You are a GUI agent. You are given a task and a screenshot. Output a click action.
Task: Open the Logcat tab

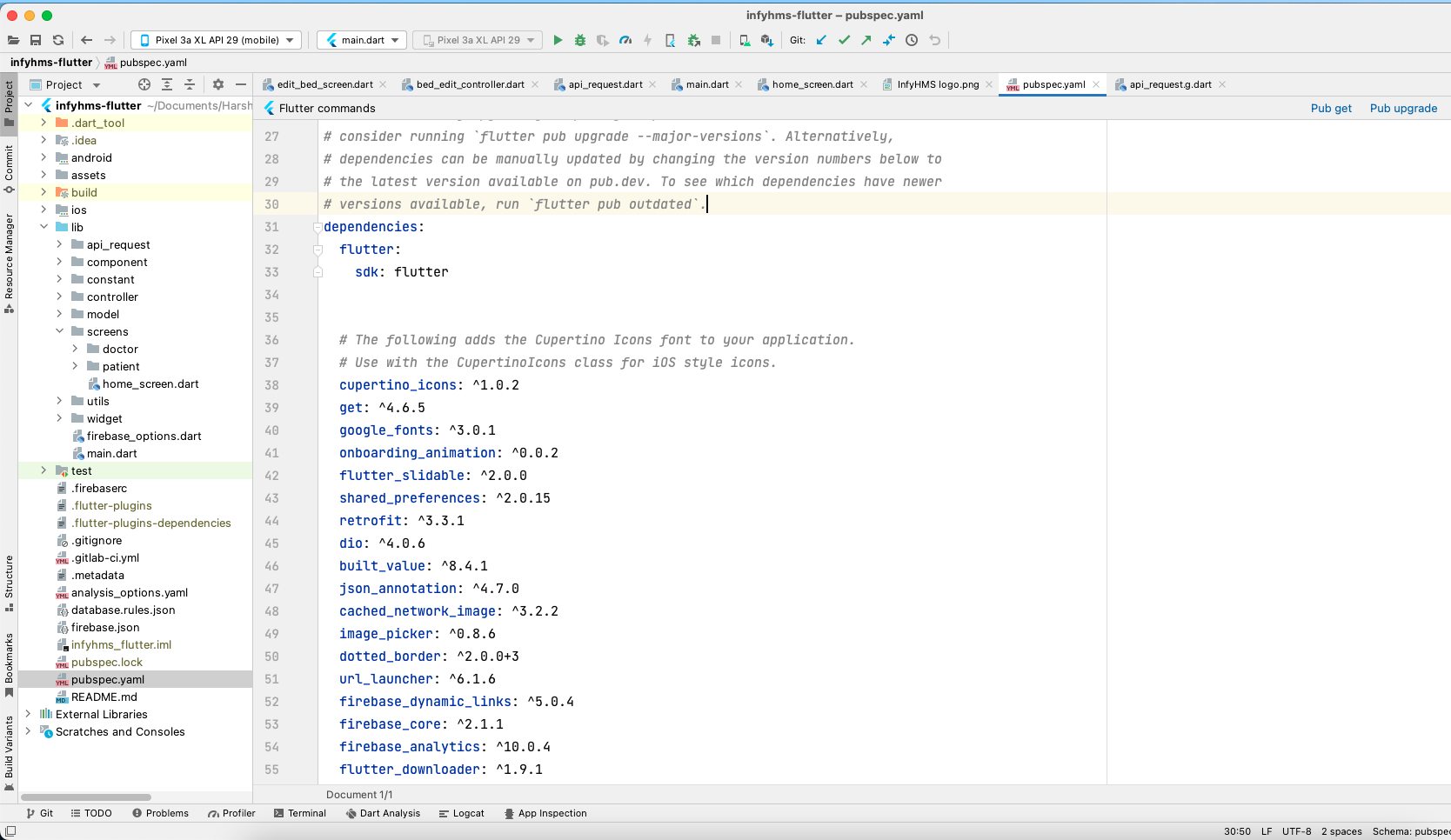[461, 813]
